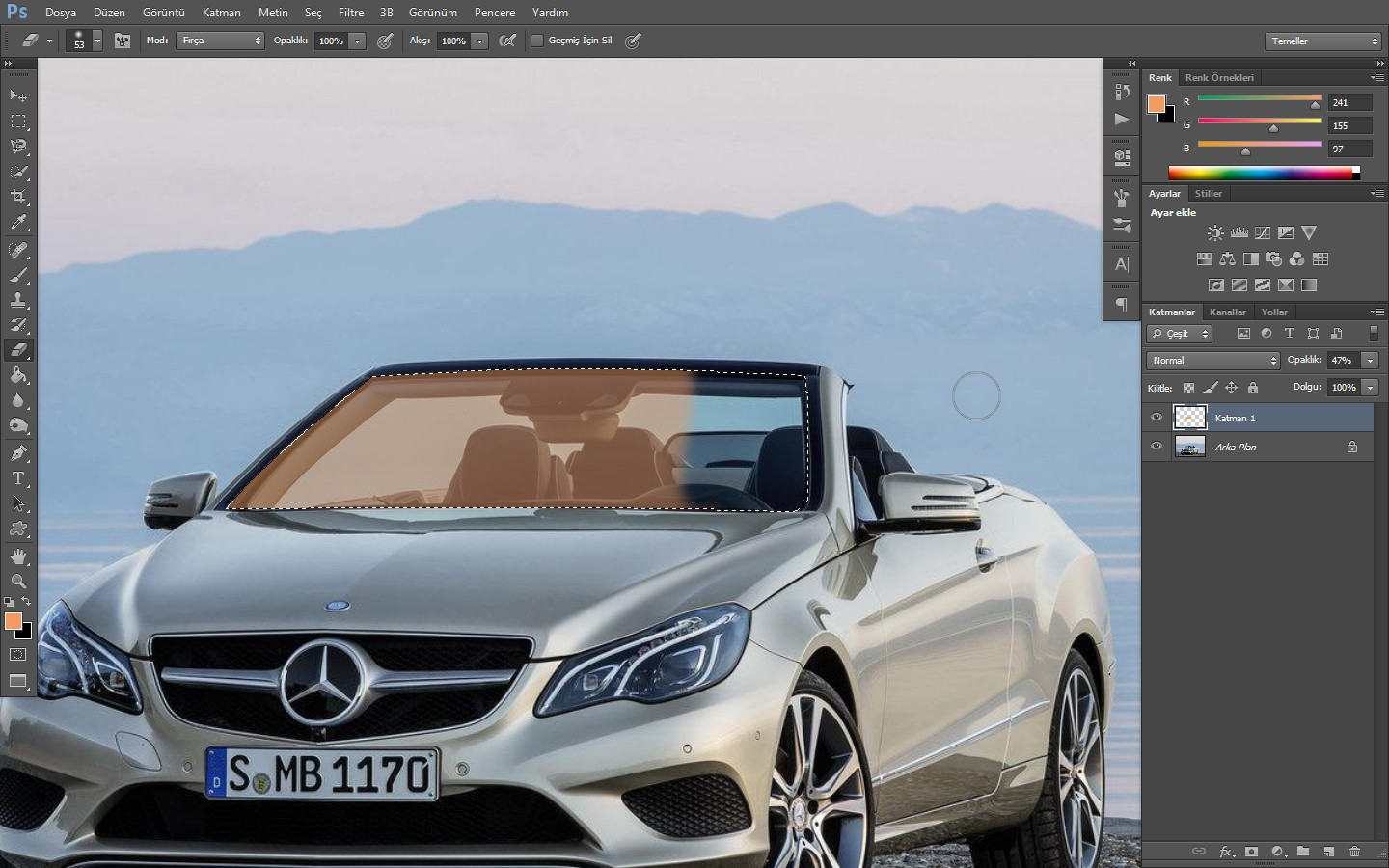The width and height of the screenshot is (1389, 868).
Task: Switch to the Kanallar tab
Action: (1227, 312)
